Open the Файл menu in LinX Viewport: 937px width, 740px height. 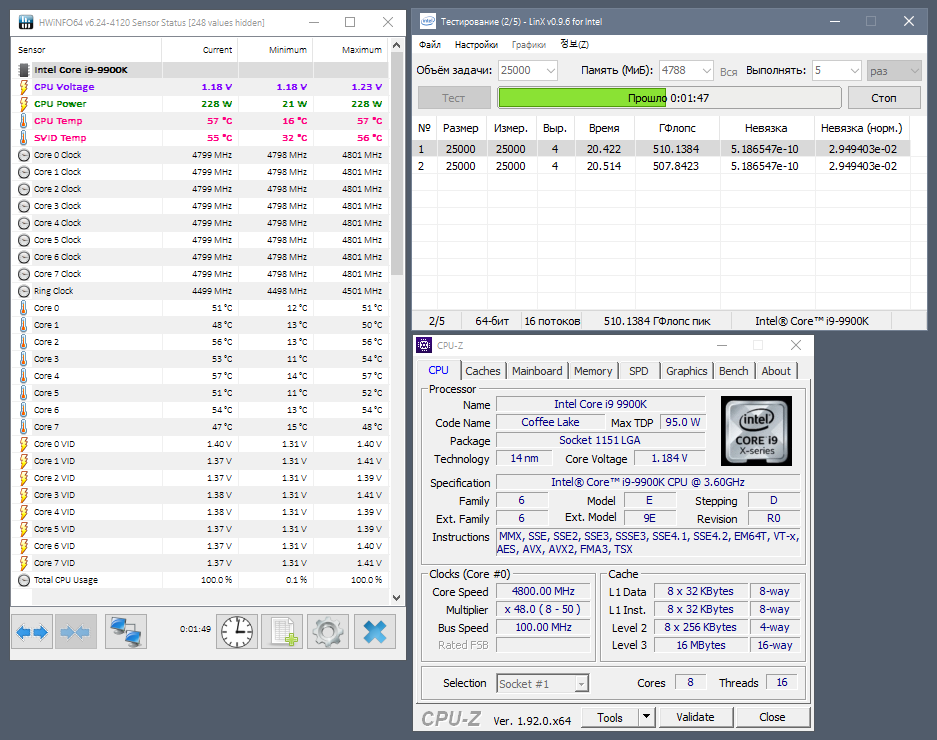pyautogui.click(x=430, y=44)
